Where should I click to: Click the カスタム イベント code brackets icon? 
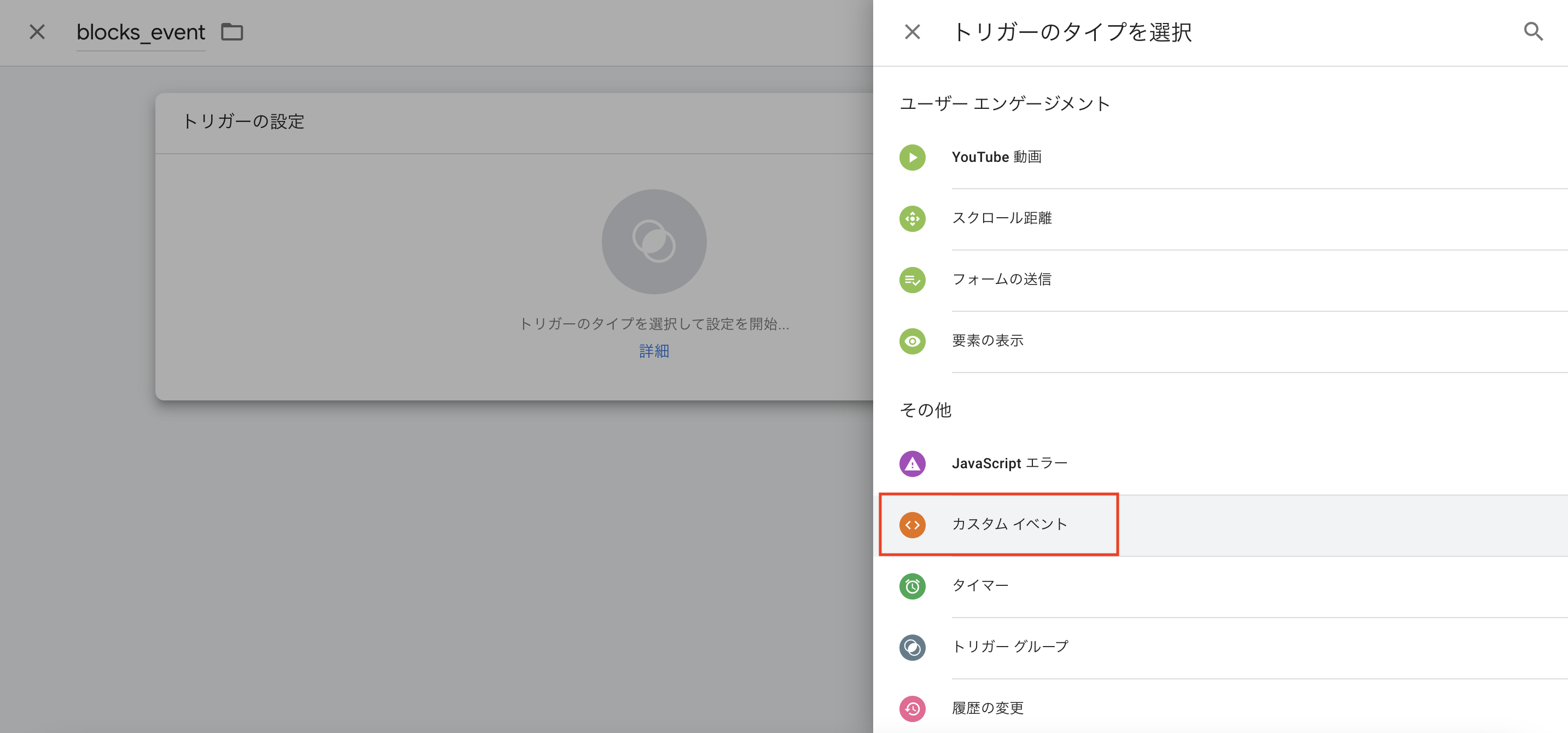tap(912, 525)
